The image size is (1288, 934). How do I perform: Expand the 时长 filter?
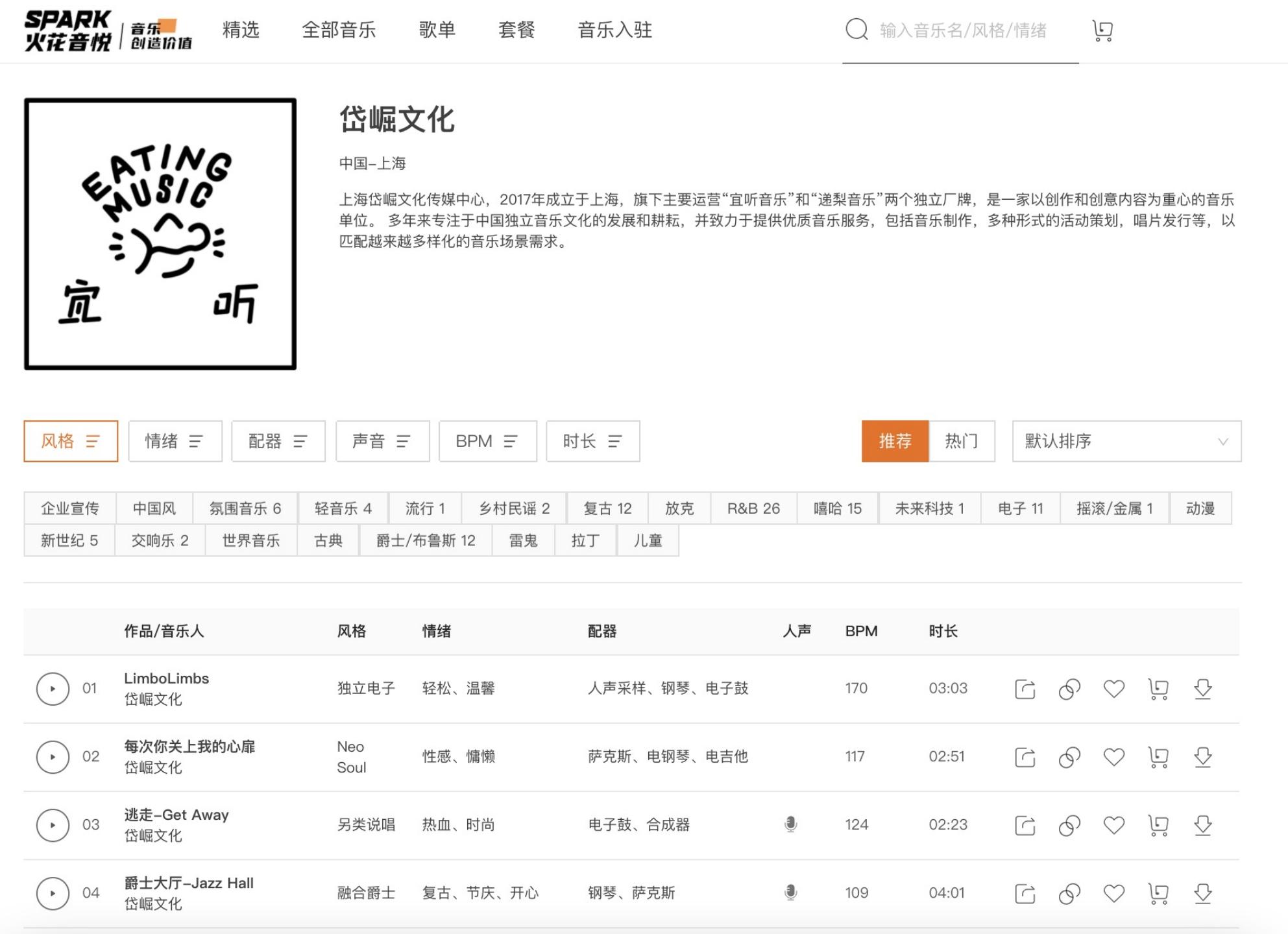coord(593,441)
